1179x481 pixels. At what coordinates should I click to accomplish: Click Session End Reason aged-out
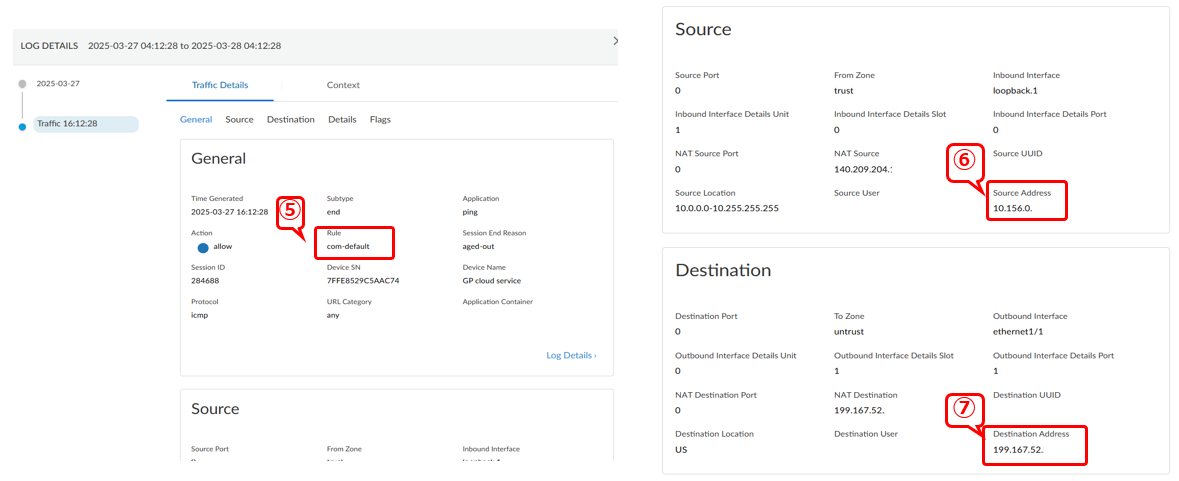point(479,247)
